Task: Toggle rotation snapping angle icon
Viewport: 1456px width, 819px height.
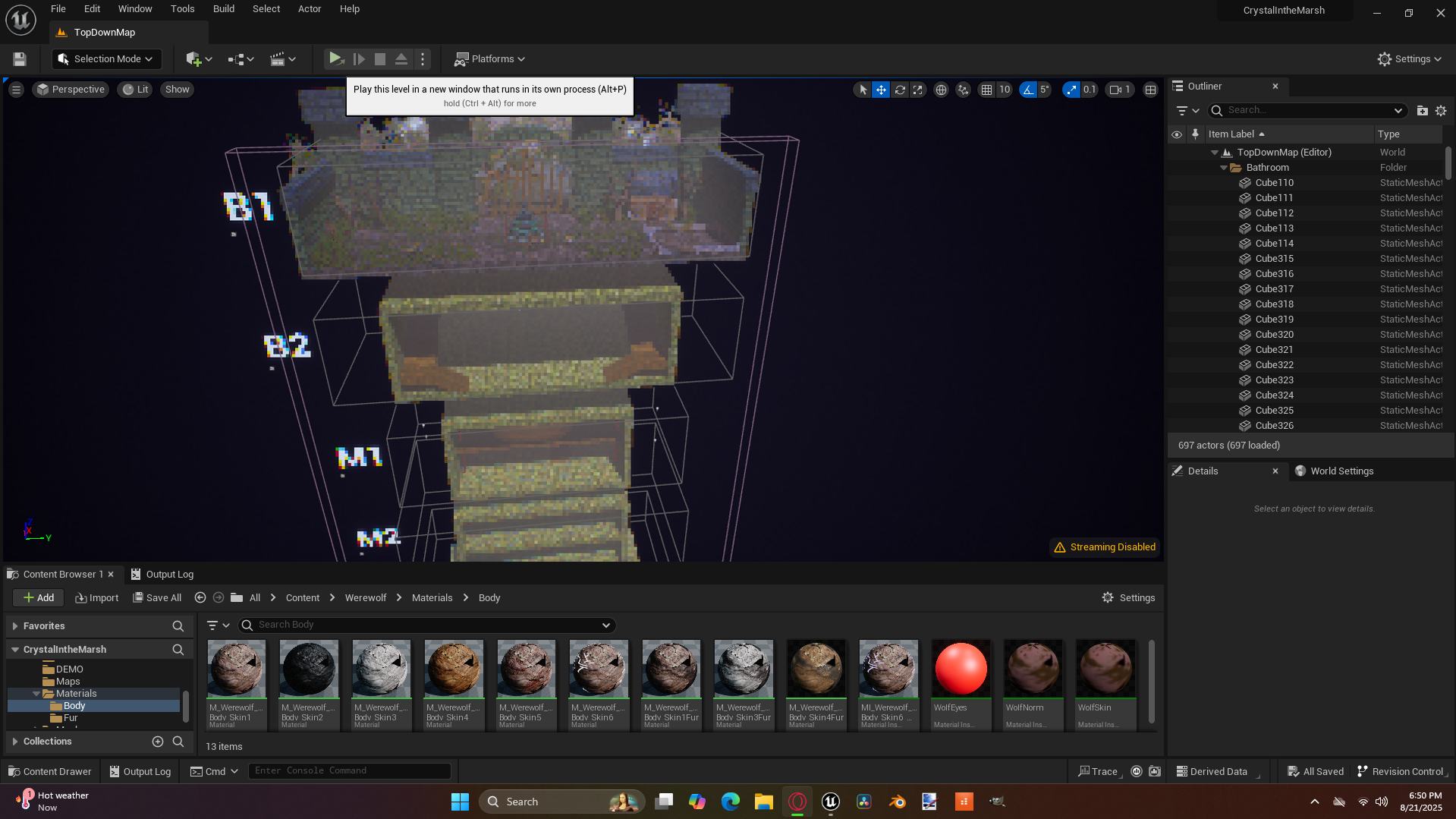Action: [x=1028, y=90]
